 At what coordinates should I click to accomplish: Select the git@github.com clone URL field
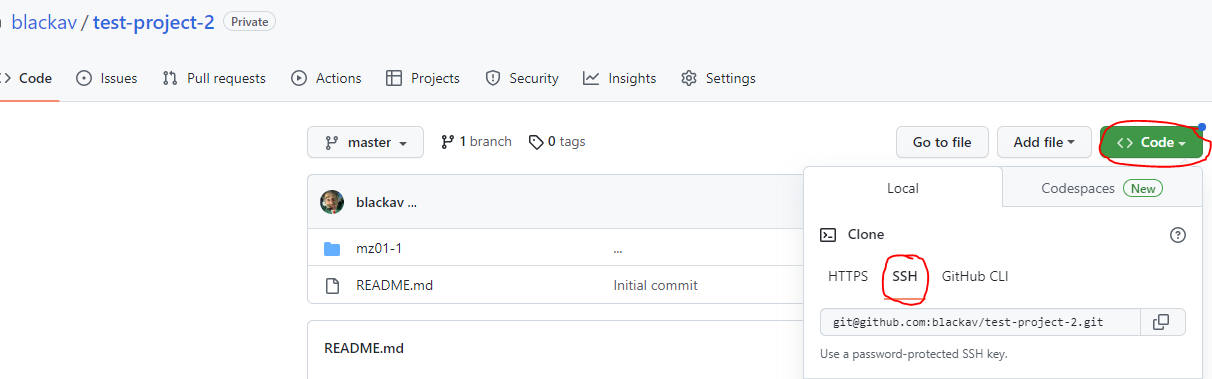tap(980, 322)
